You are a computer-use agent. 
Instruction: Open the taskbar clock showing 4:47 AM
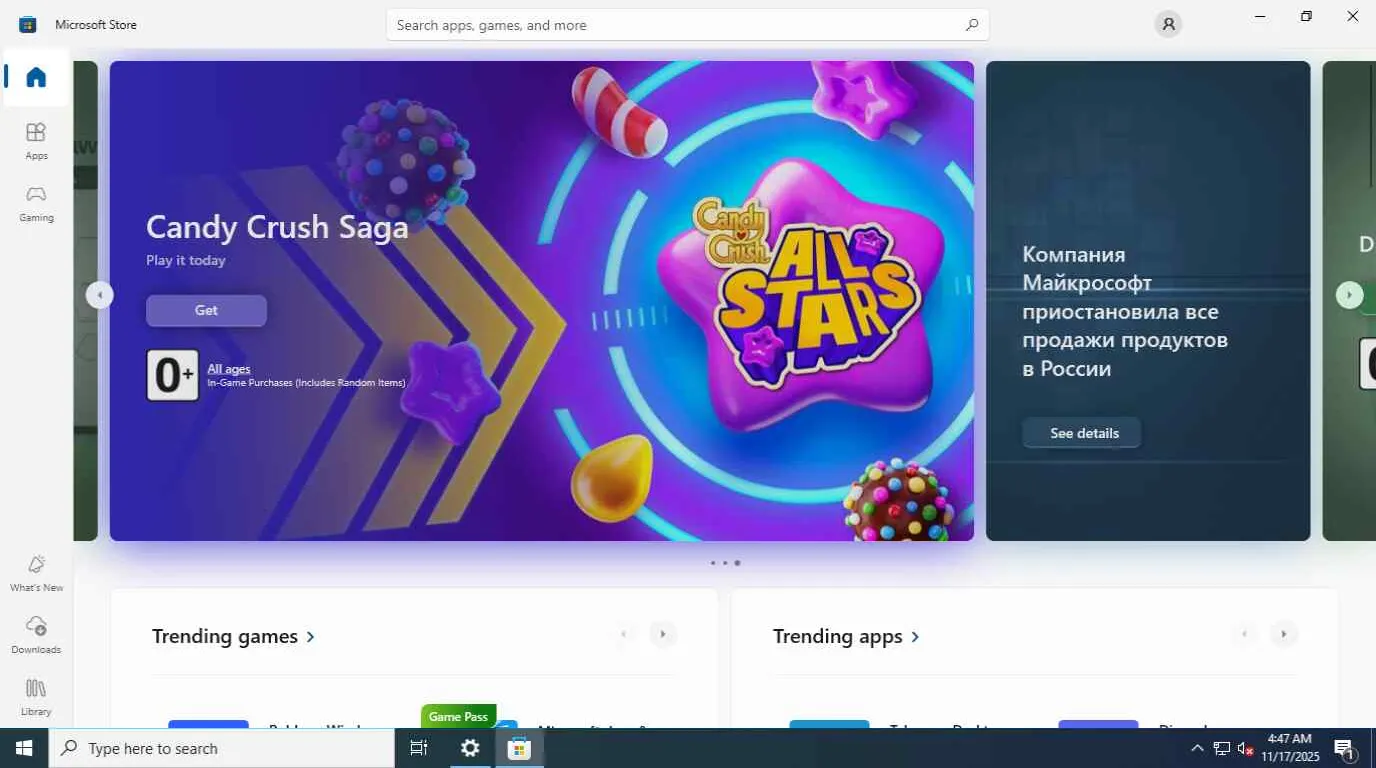tap(1290, 748)
